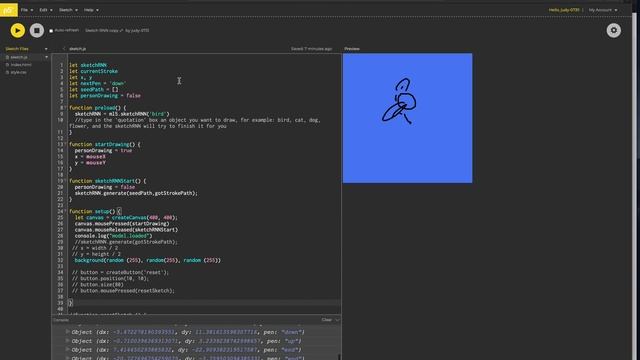This screenshot has height=360, width=640.
Task: Click code line "let sketchRNN"
Action: tap(88, 65)
